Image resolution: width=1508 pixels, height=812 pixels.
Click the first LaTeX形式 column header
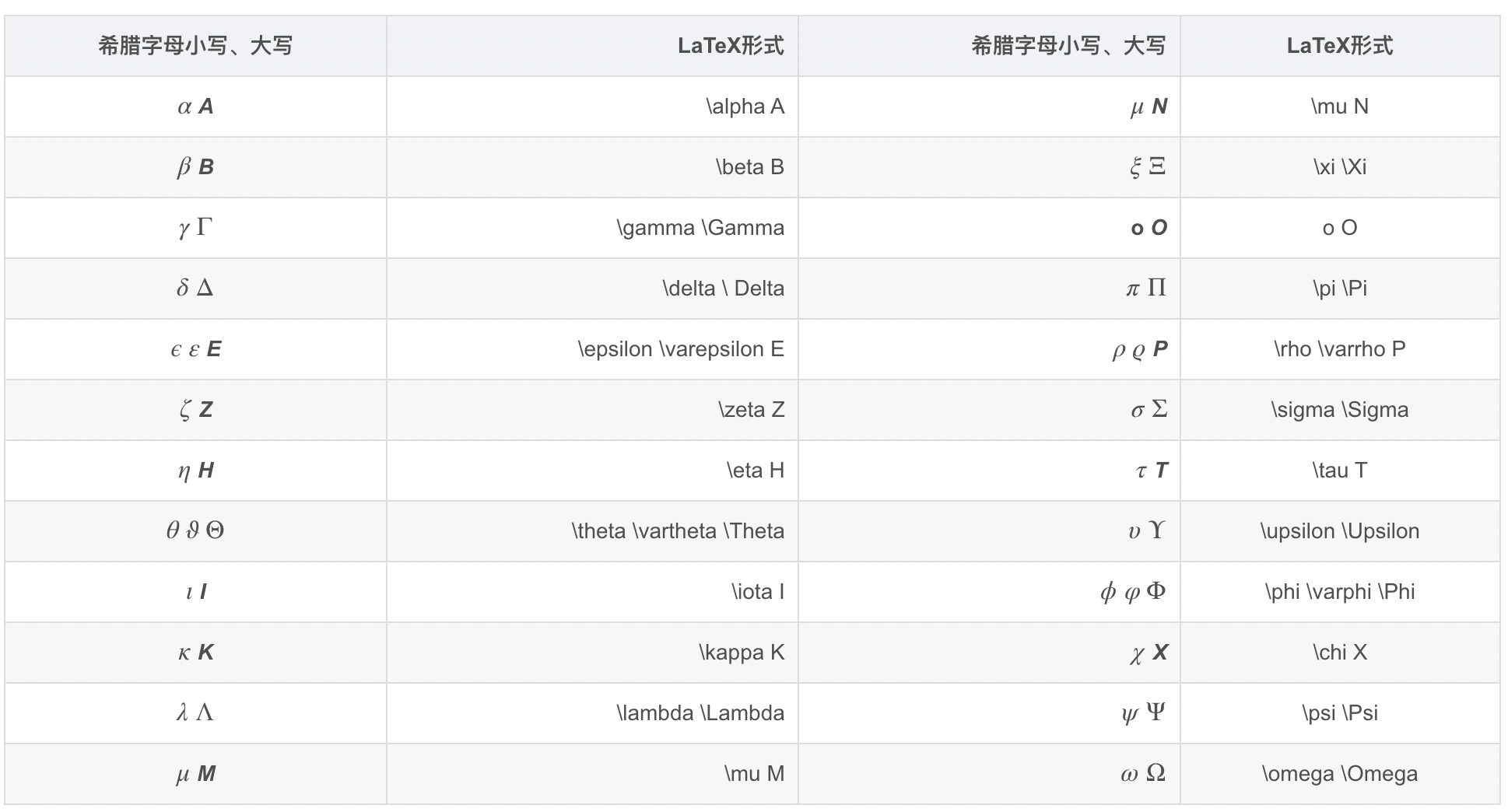pyautogui.click(x=592, y=46)
